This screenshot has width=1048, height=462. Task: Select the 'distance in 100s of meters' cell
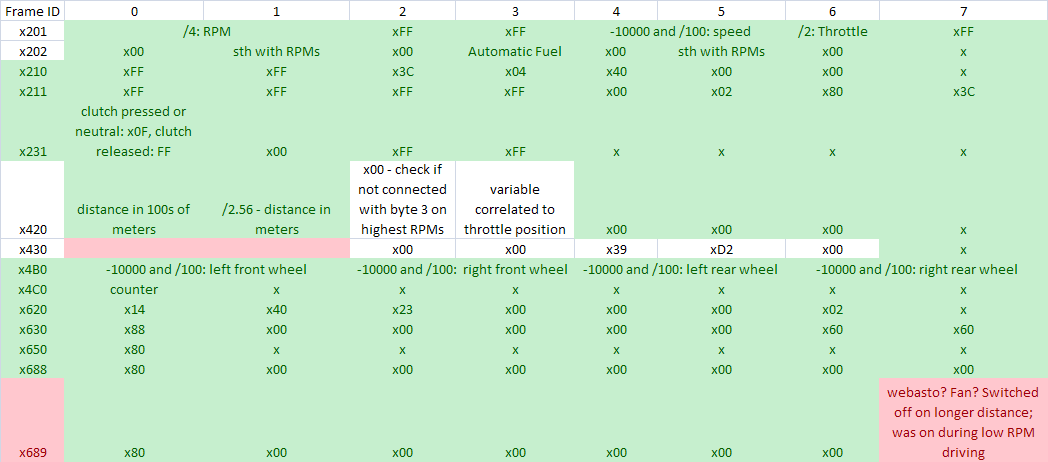point(134,219)
